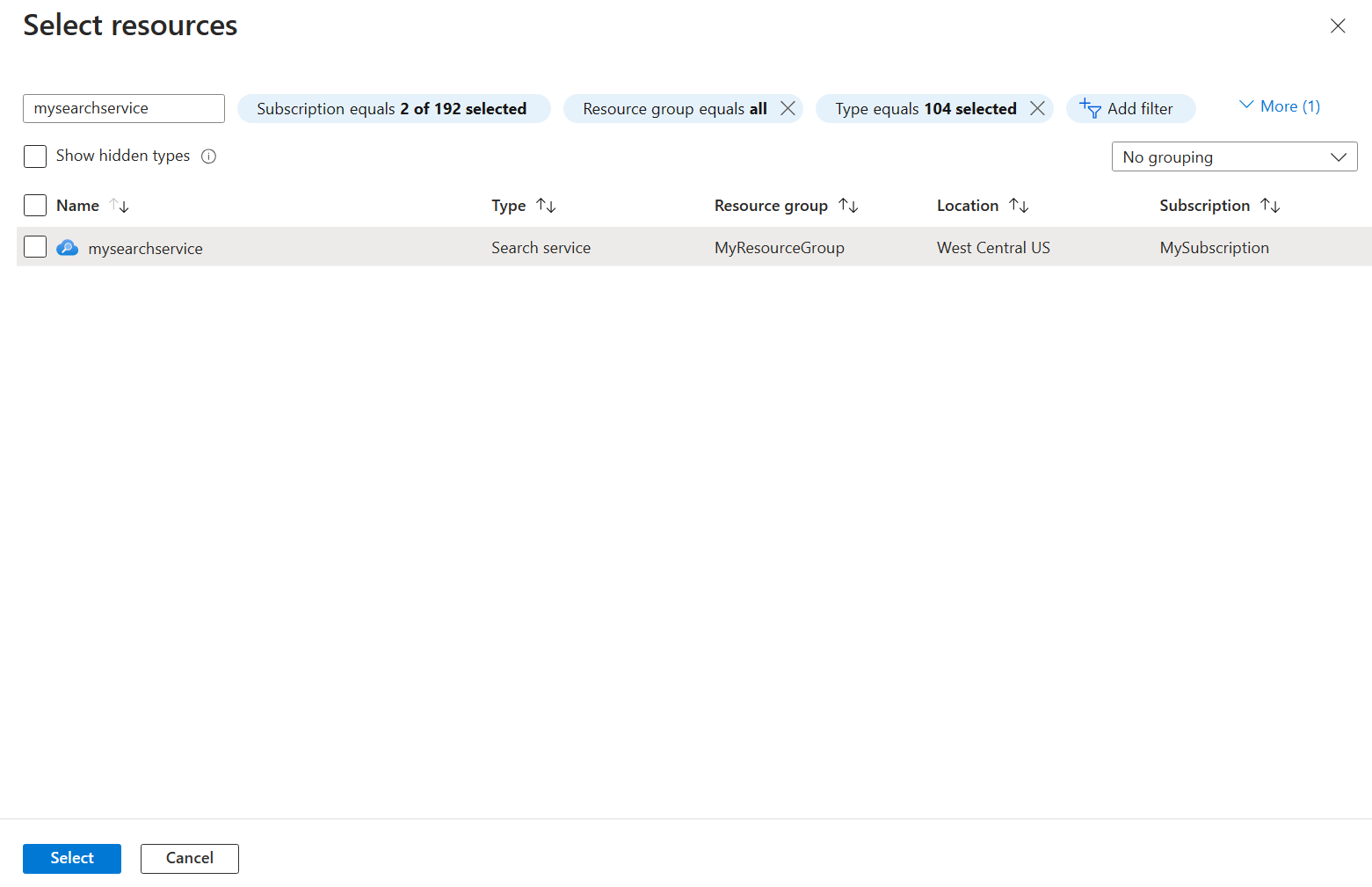Enable the Show hidden types checkbox
Screen dimensions: 1372x887
(34, 156)
